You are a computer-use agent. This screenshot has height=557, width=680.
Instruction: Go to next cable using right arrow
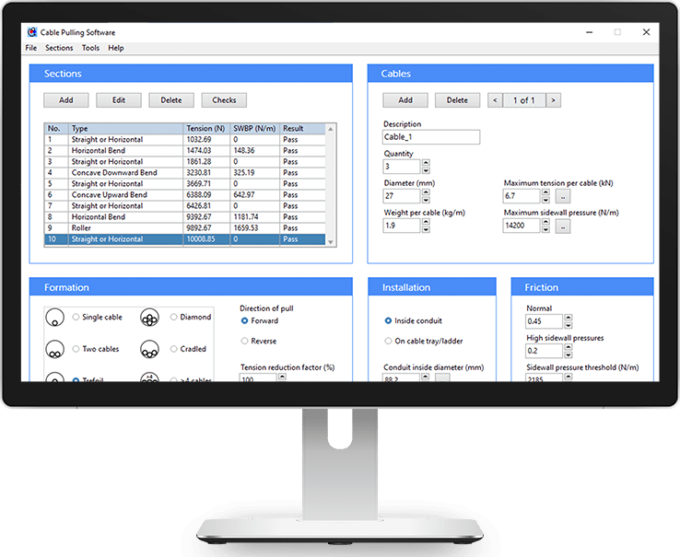click(554, 100)
